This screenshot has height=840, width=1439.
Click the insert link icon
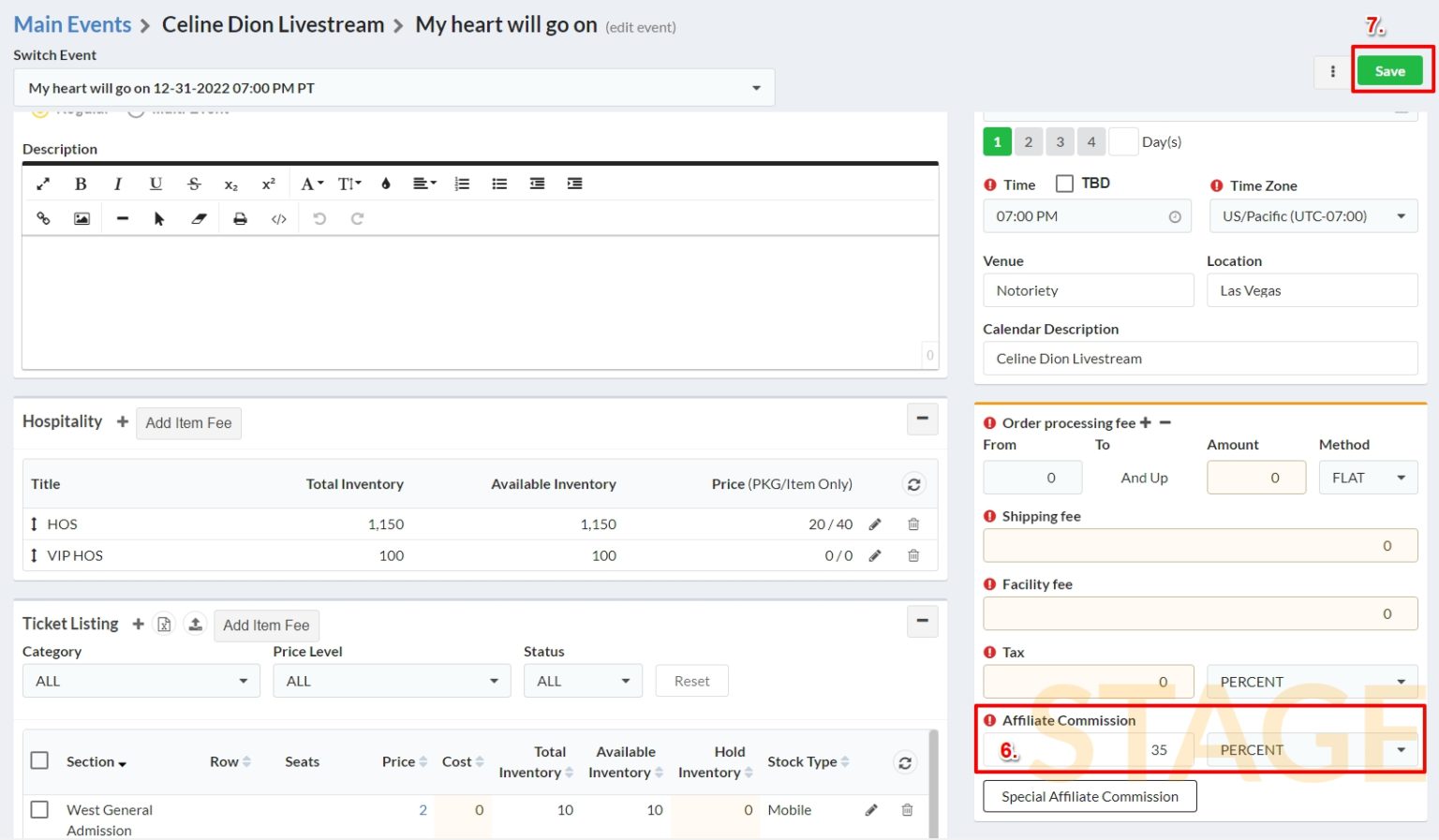tap(43, 218)
